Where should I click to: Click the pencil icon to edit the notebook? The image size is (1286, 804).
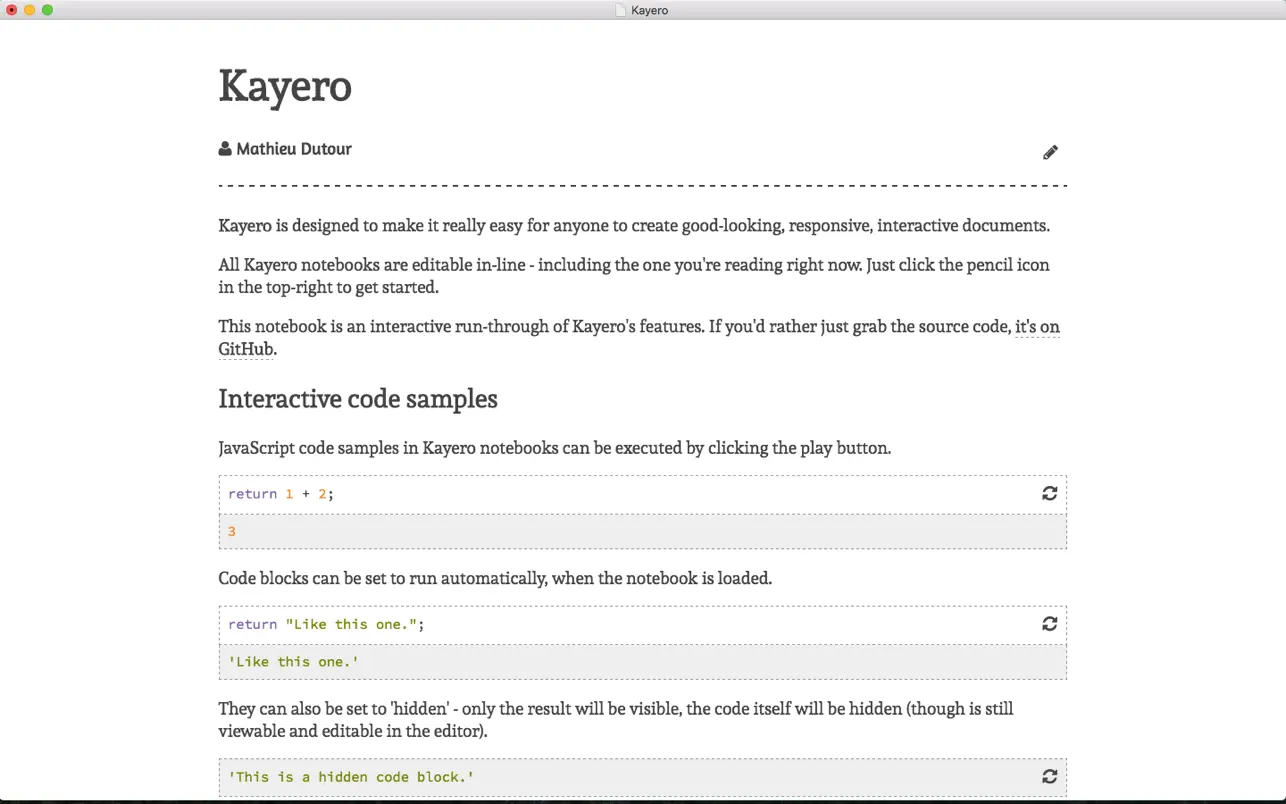click(1049, 151)
